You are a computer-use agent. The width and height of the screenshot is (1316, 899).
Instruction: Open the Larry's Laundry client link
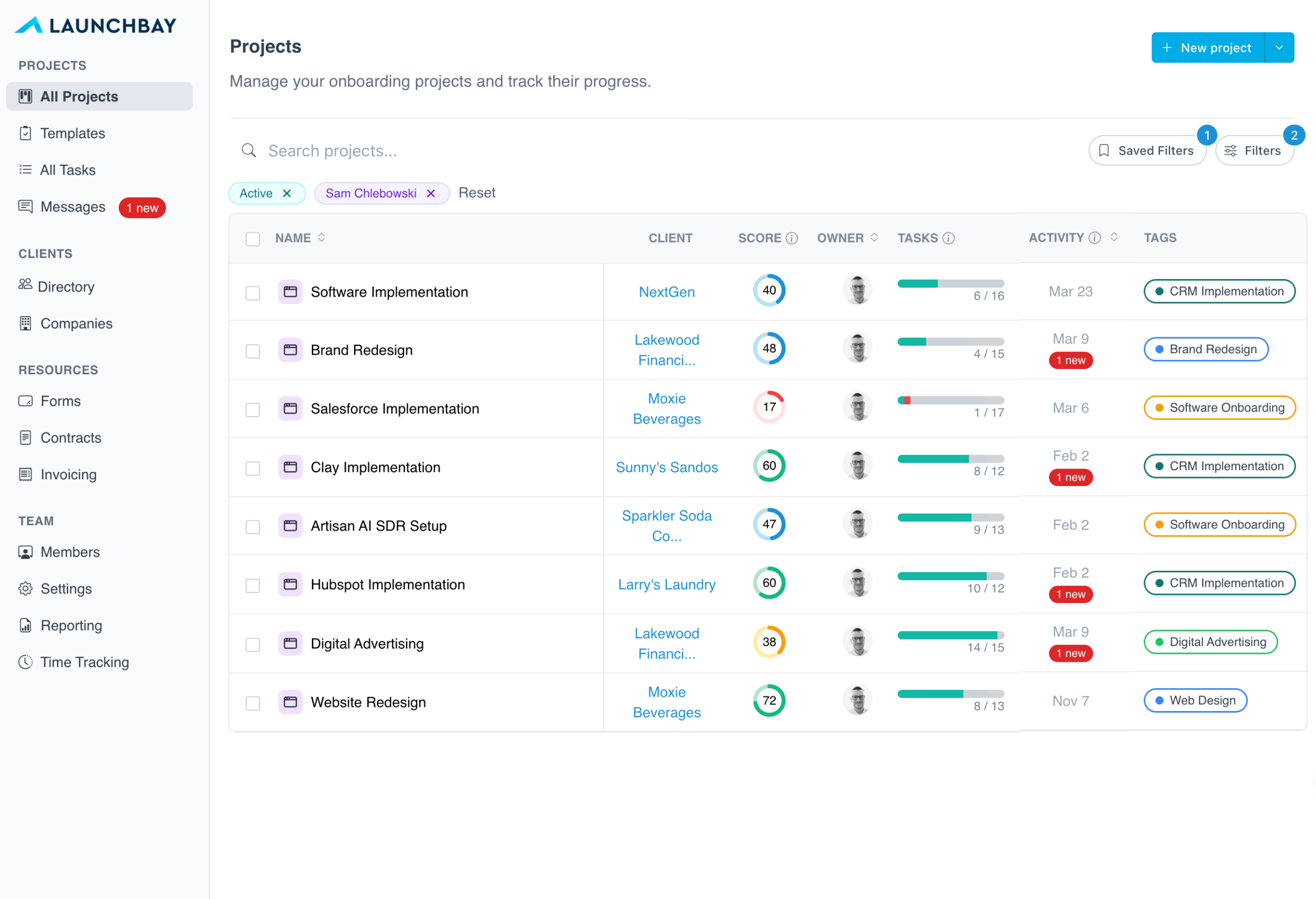(666, 585)
